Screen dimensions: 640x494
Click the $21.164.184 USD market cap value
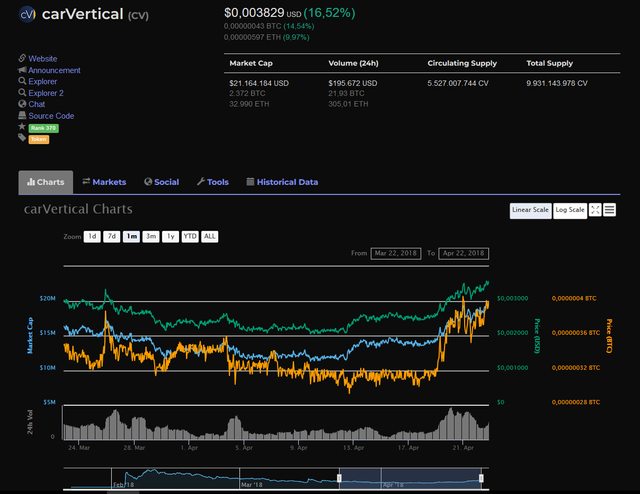click(259, 83)
